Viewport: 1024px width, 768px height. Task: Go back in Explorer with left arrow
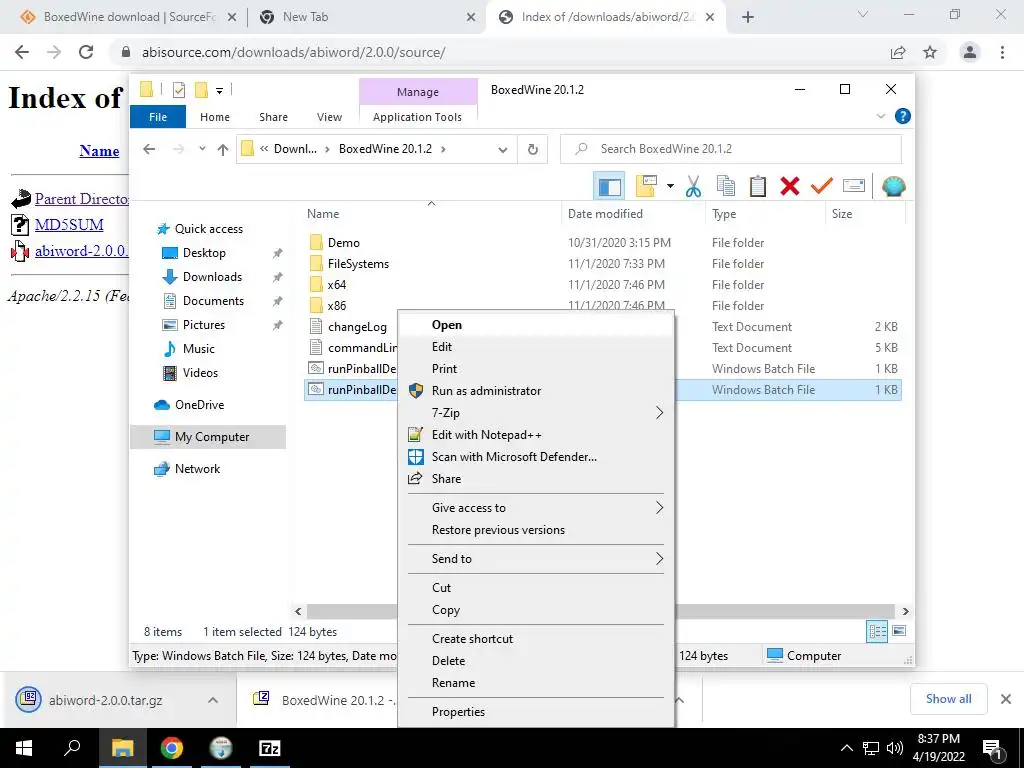[x=149, y=150]
